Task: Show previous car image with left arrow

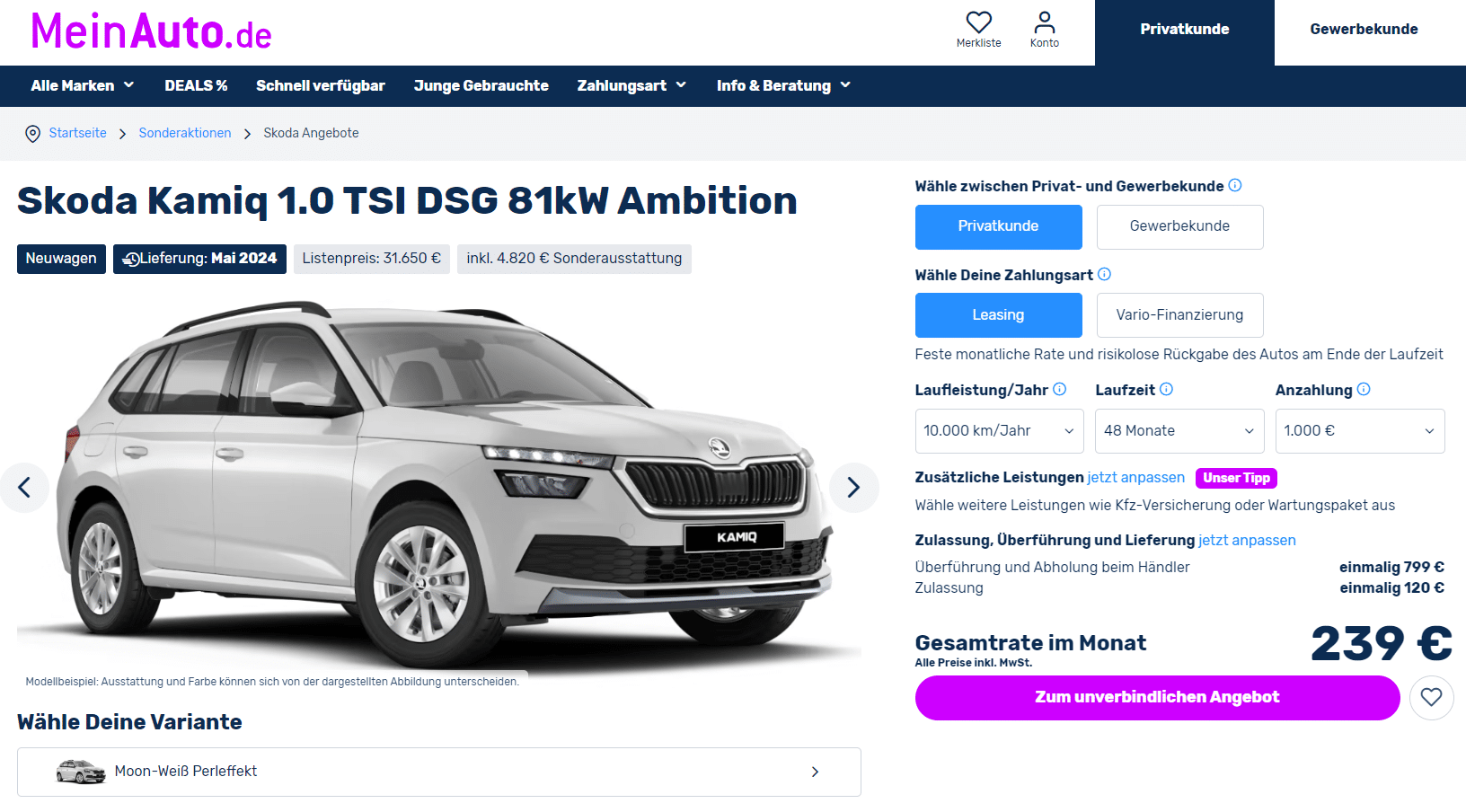Action: pos(24,488)
